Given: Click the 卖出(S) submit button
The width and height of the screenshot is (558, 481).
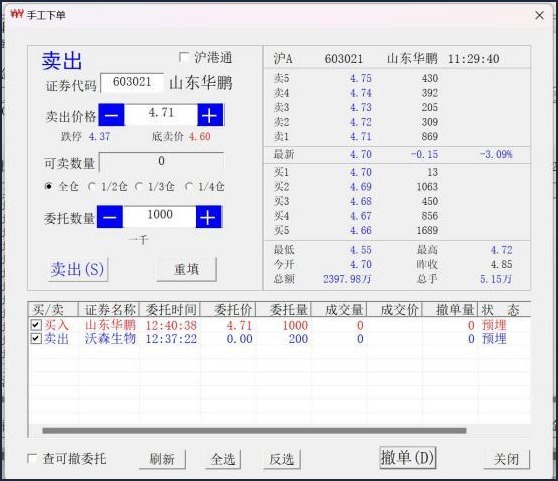Looking at the screenshot, I should click(x=78, y=269).
